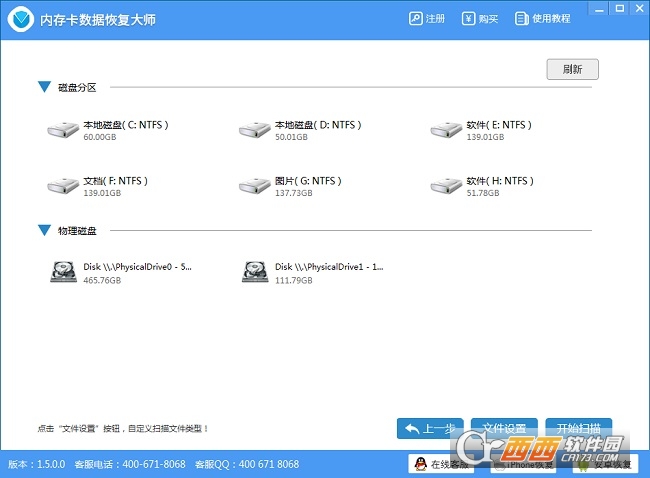Click the app logo shield icon
The width and height of the screenshot is (650, 478).
(21, 19)
